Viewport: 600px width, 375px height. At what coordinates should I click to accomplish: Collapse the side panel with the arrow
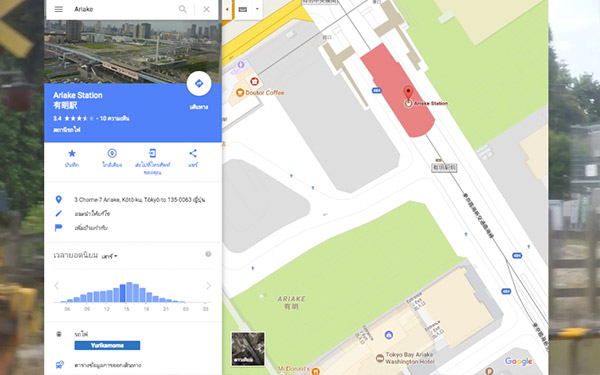227,9
